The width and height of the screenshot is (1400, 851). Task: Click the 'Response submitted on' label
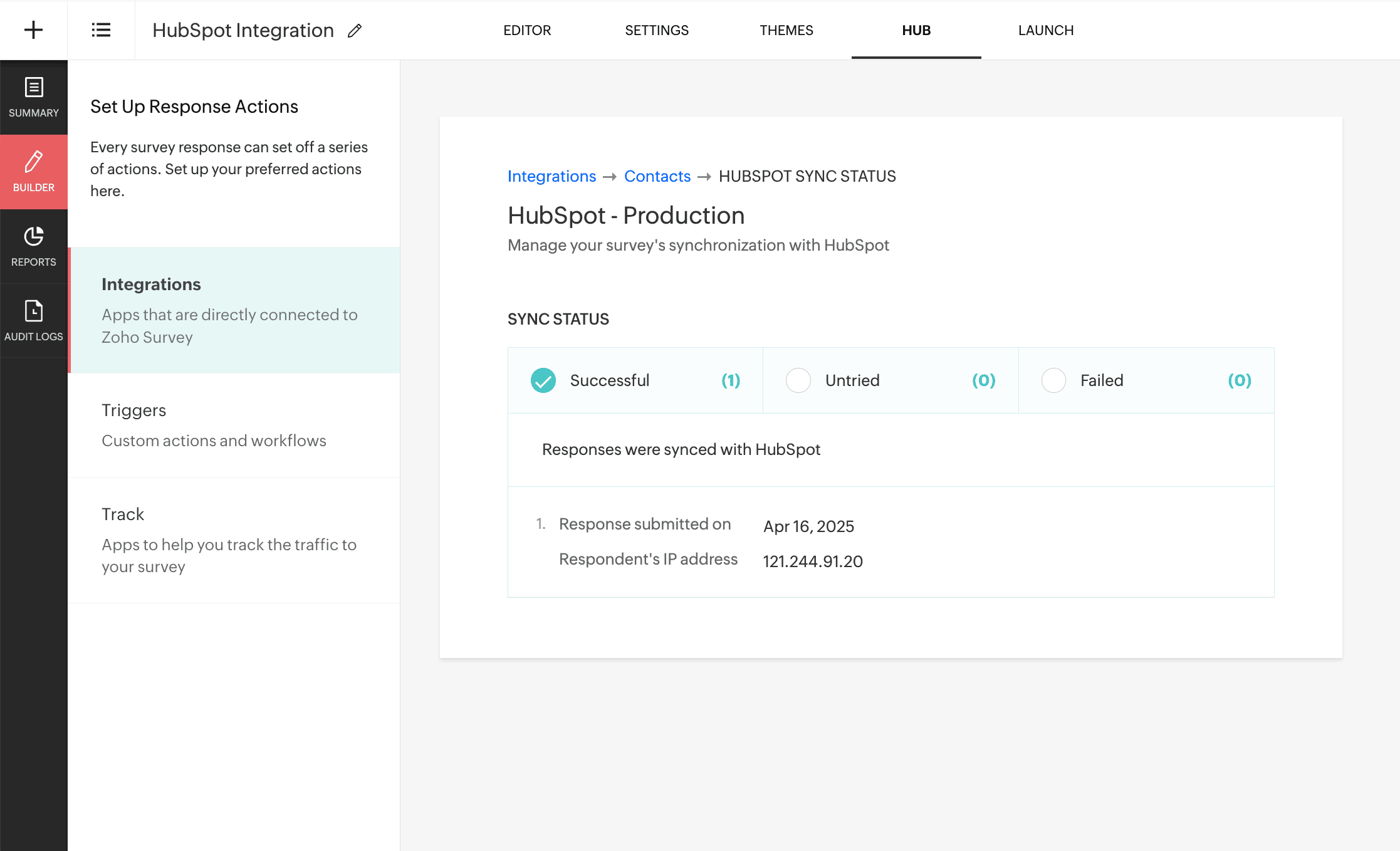(x=645, y=524)
